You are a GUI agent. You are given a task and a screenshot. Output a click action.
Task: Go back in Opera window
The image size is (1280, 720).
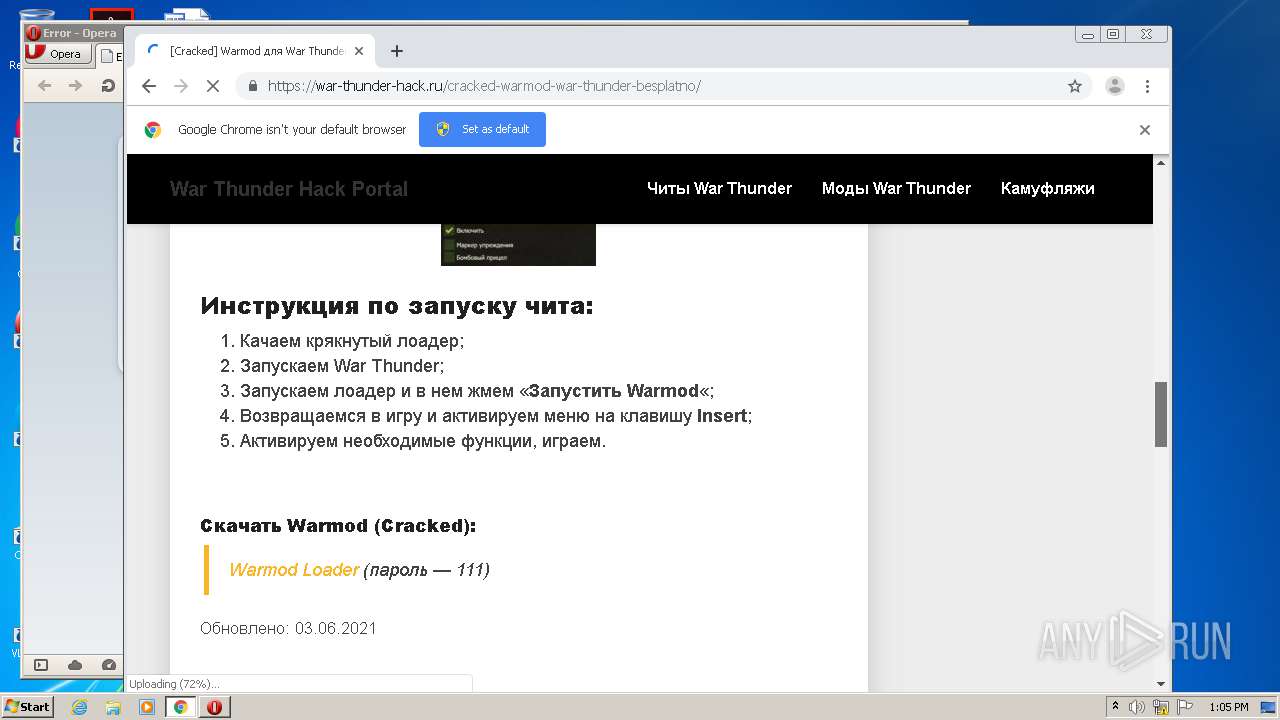44,86
